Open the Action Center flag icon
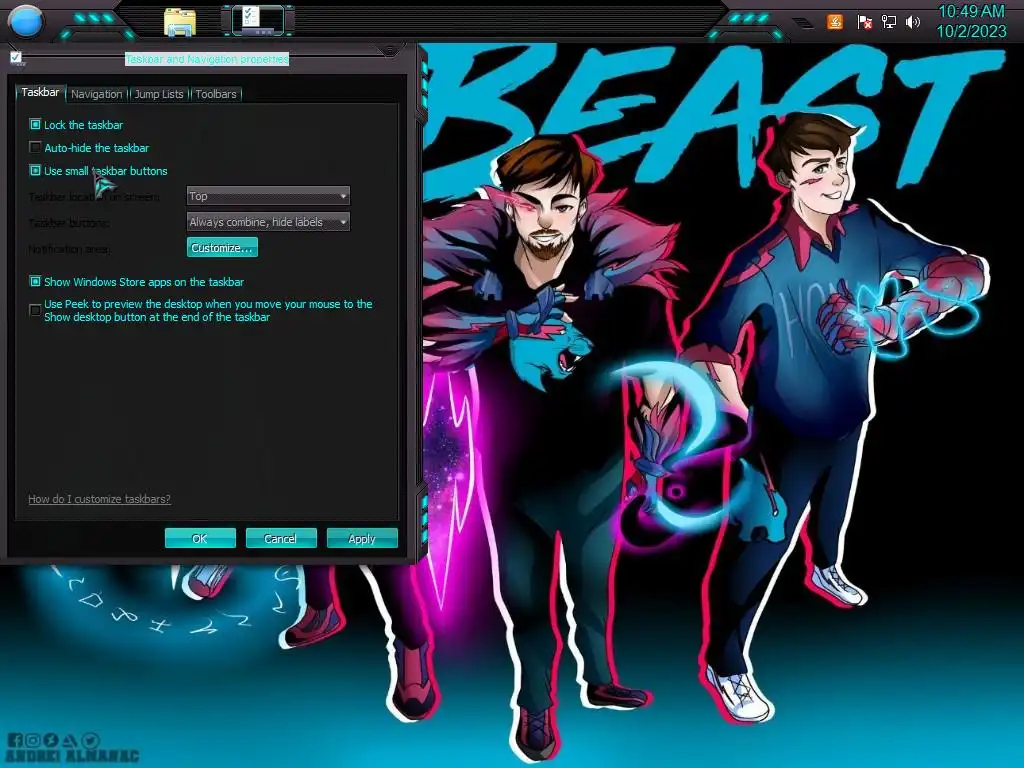This screenshot has height=768, width=1024. [864, 22]
